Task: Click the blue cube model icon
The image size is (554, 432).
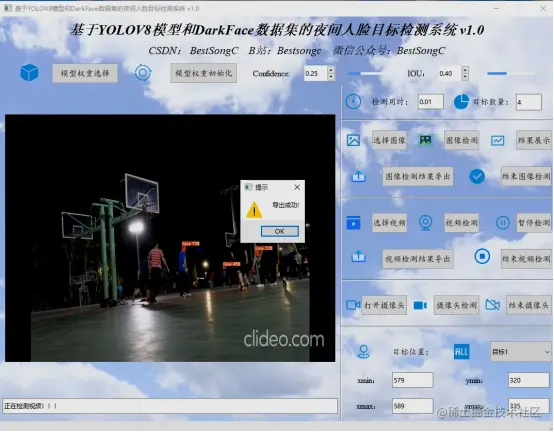Action: [x=29, y=73]
